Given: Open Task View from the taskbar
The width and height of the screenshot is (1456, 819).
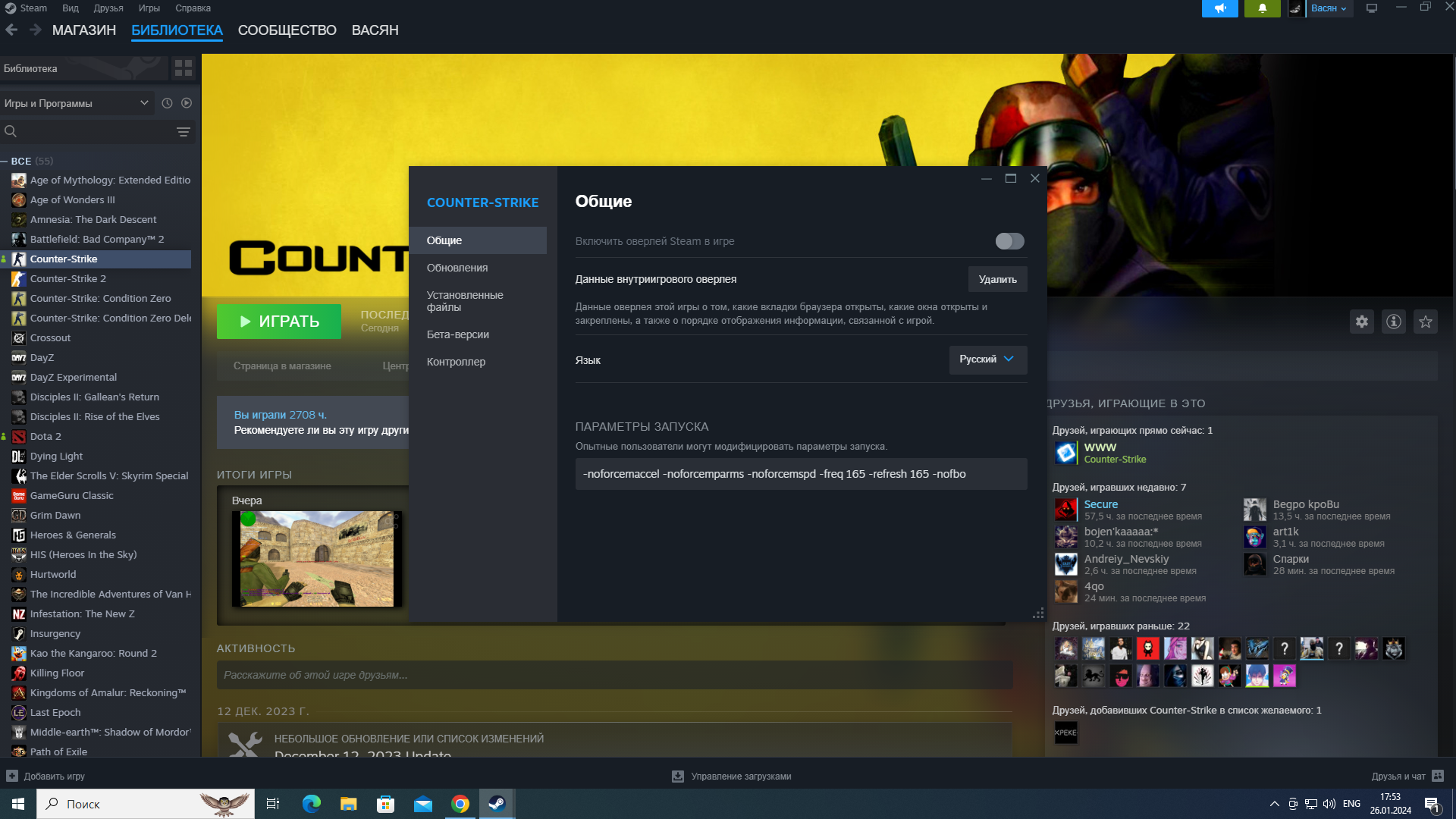Looking at the screenshot, I should coord(273,804).
